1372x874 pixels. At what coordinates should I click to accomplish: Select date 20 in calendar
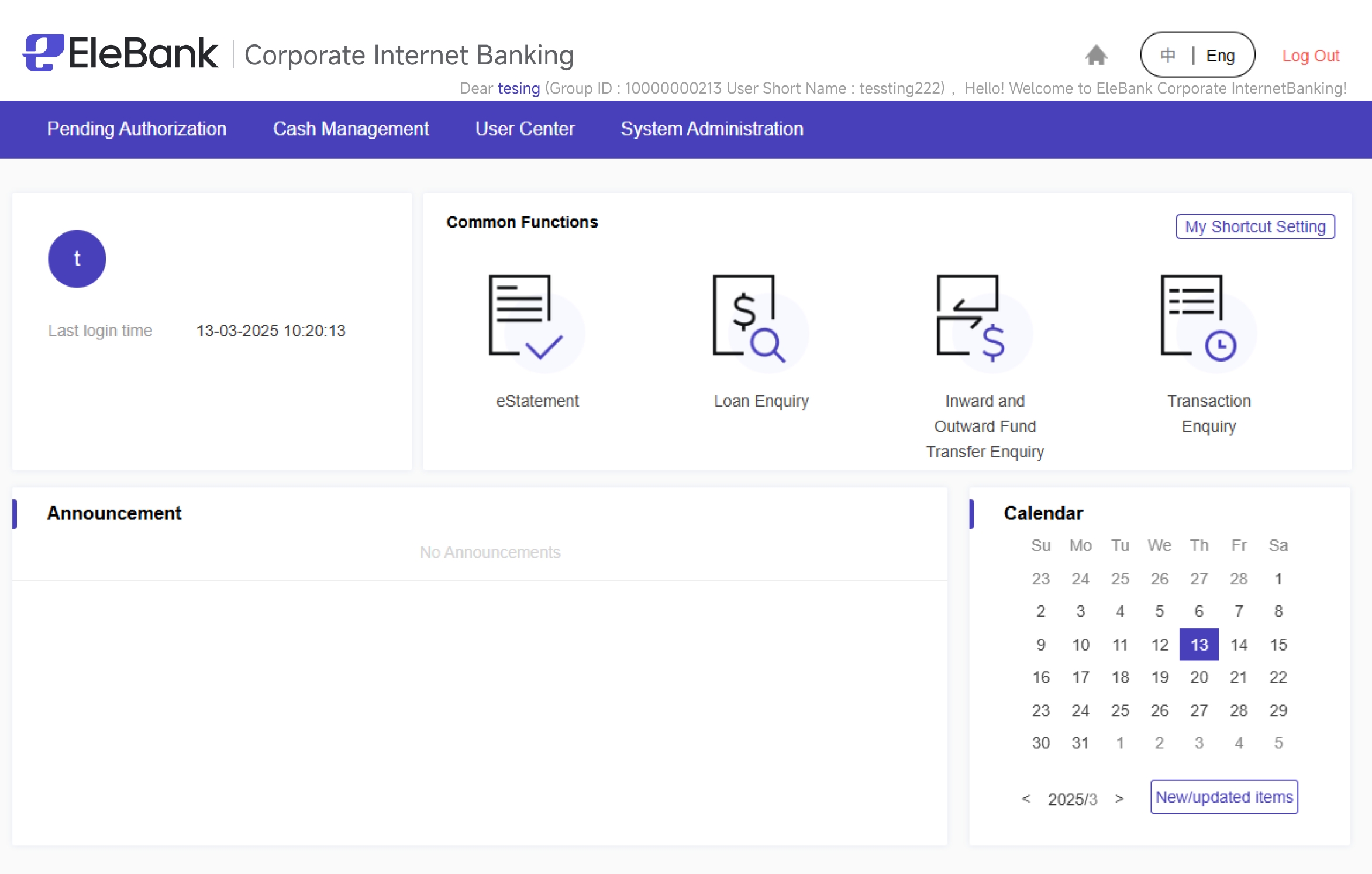point(1198,677)
